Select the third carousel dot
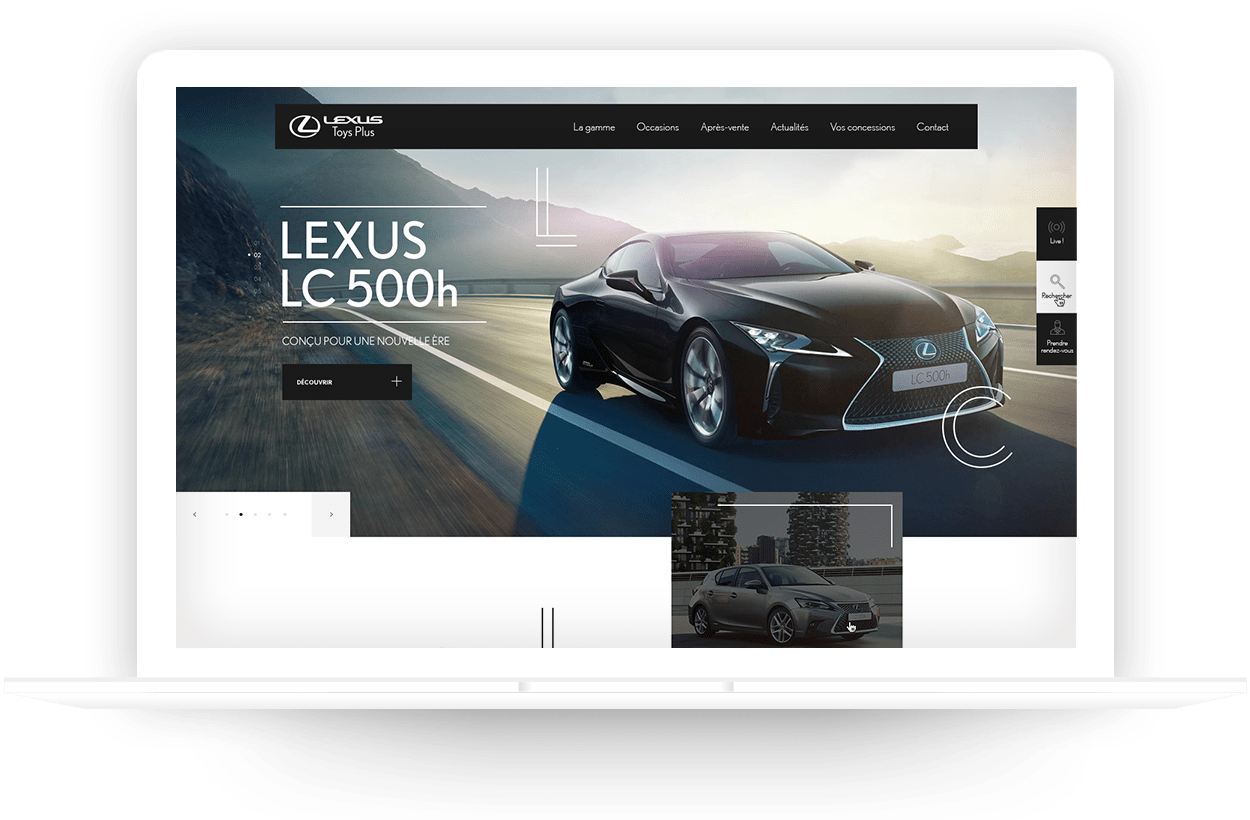The image size is (1250, 820). [256, 514]
